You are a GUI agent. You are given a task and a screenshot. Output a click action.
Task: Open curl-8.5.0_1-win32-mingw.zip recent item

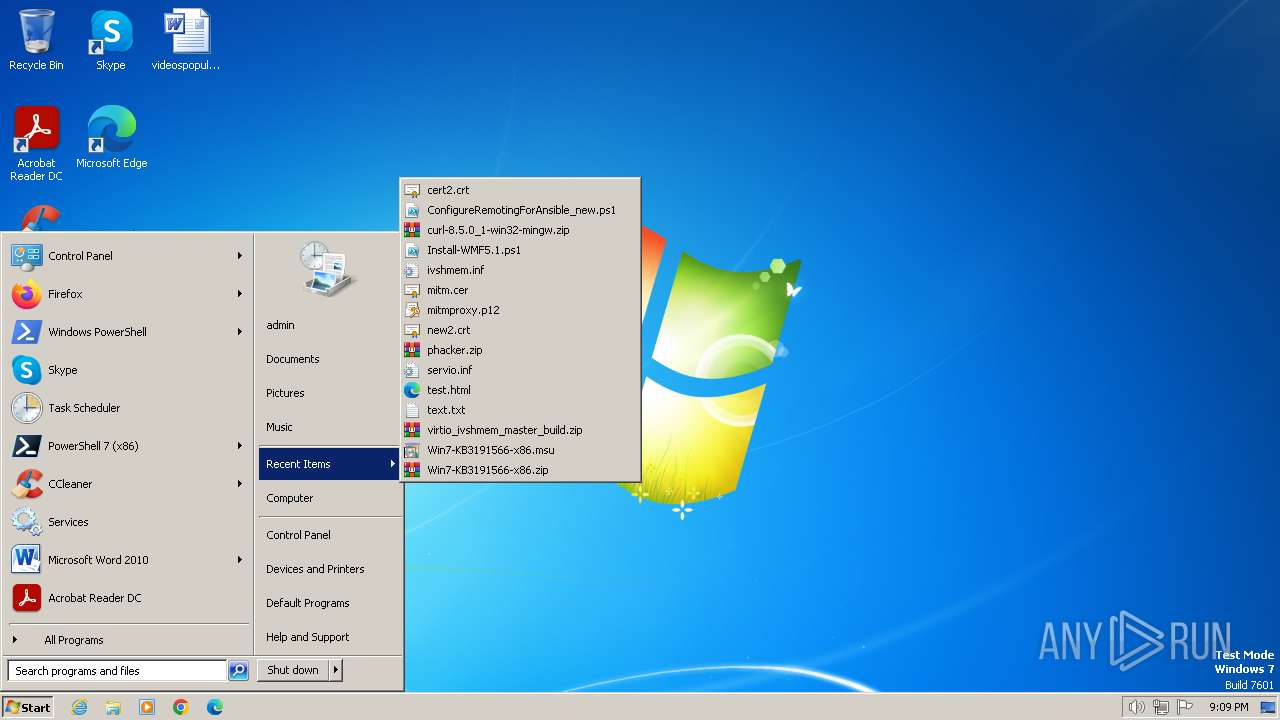[519, 230]
